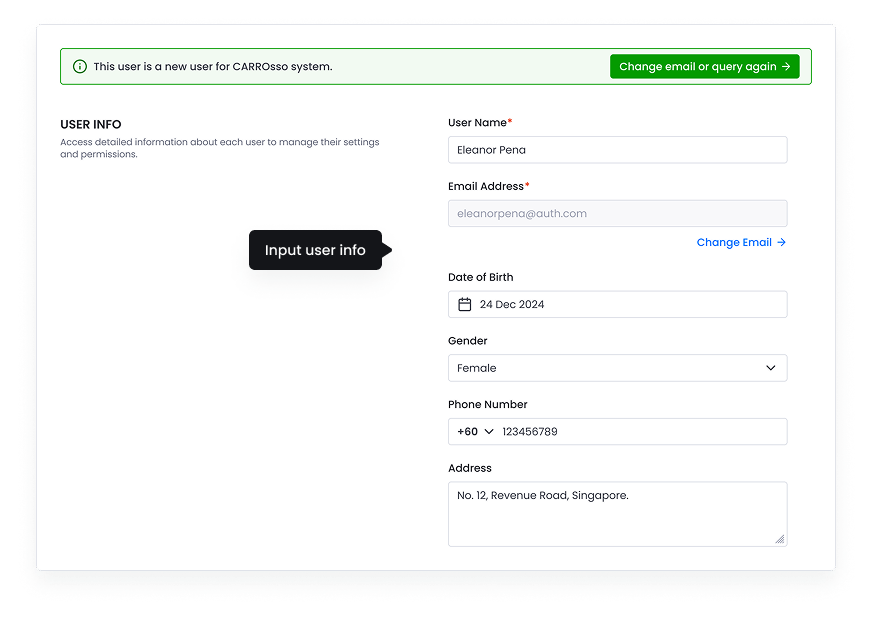This screenshot has width=872, height=619.
Task: Click the chevron next to +60
Action: pos(489,432)
